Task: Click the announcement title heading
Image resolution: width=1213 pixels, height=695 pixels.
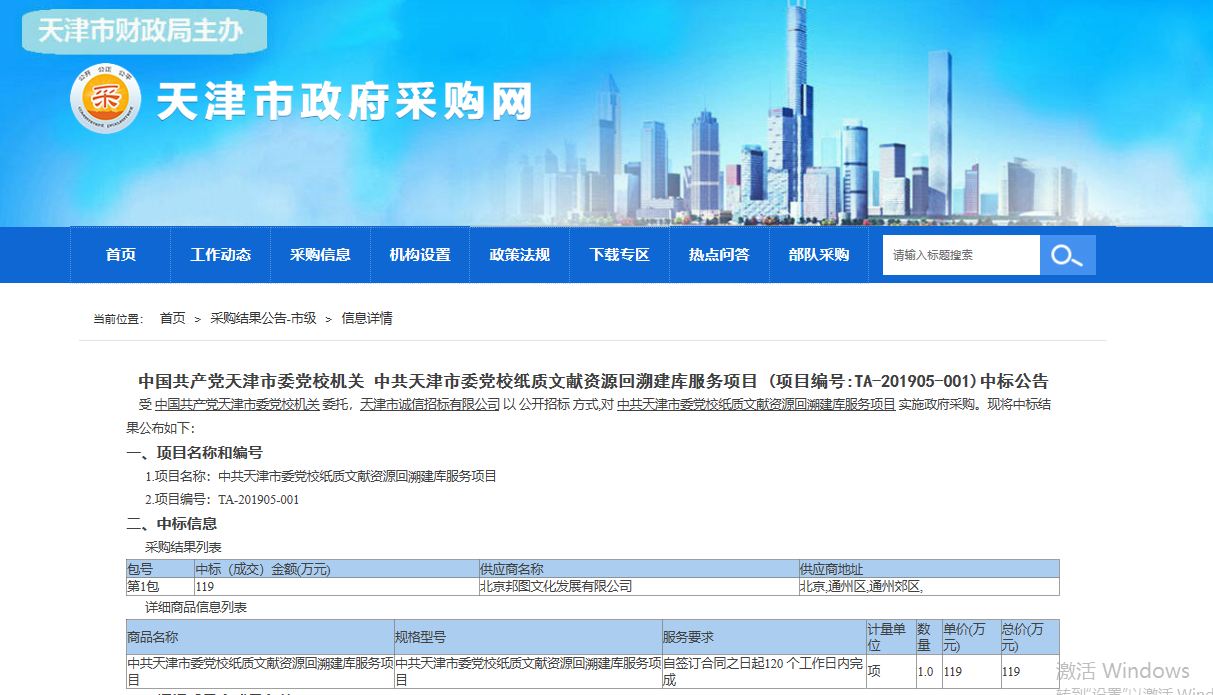Action: click(593, 381)
